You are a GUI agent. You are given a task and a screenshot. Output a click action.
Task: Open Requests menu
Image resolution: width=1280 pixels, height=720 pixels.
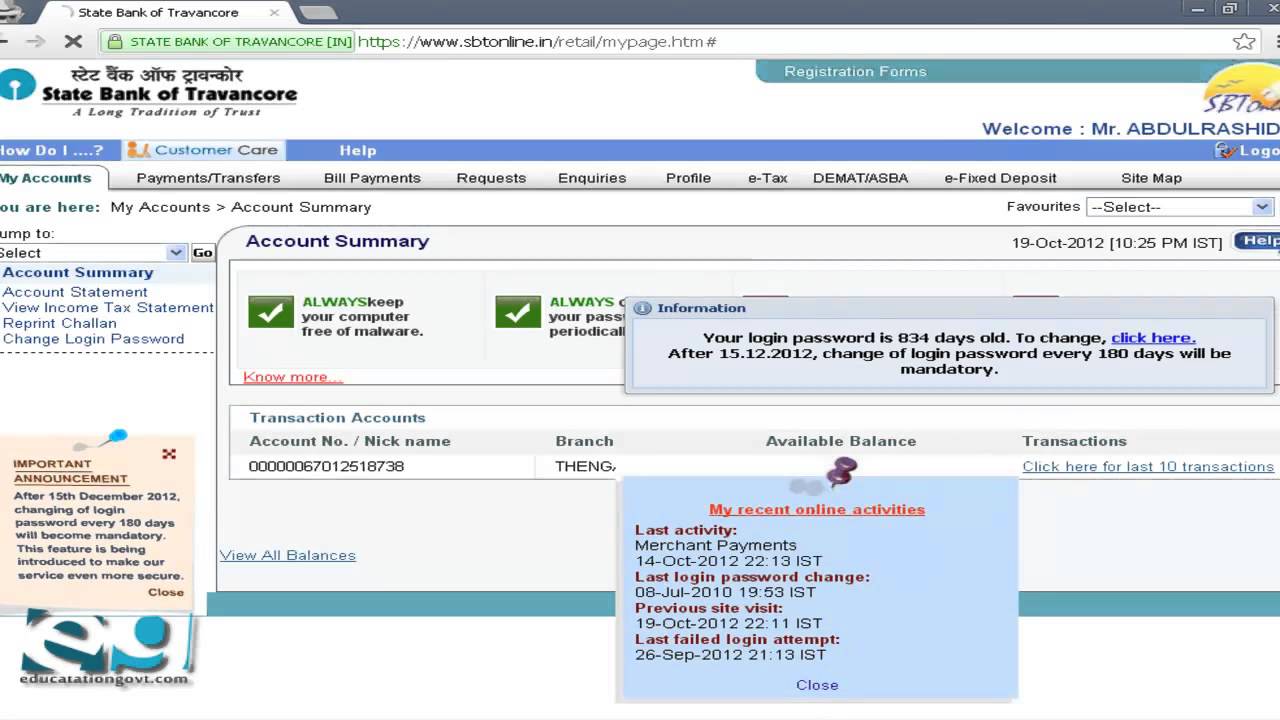(x=491, y=178)
